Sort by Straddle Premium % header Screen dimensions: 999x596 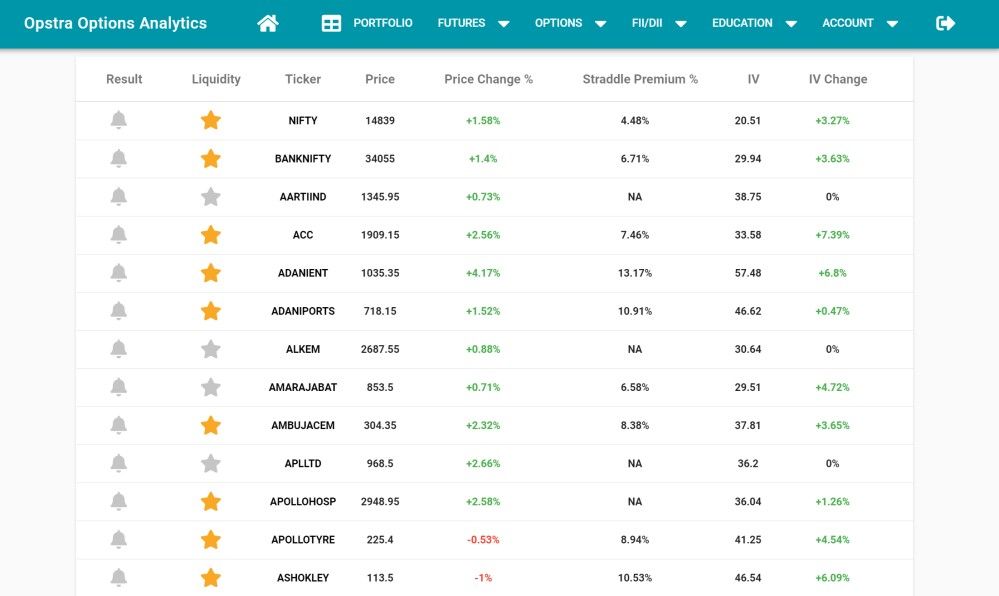640,79
